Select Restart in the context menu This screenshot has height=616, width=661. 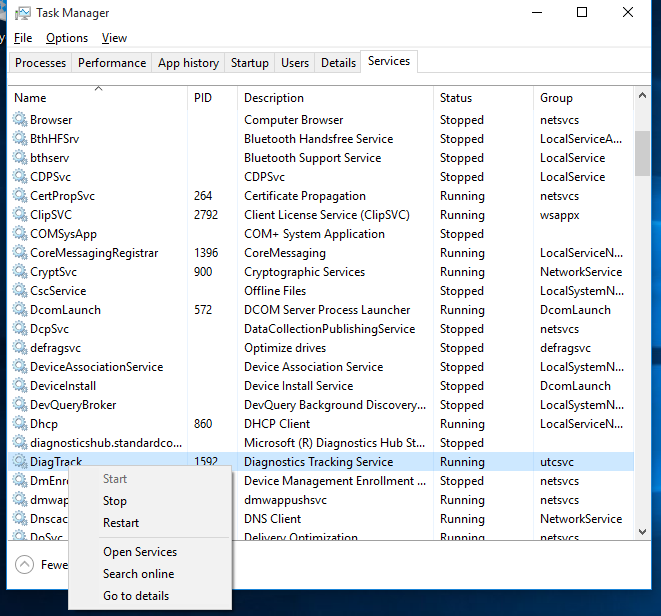pos(121,523)
